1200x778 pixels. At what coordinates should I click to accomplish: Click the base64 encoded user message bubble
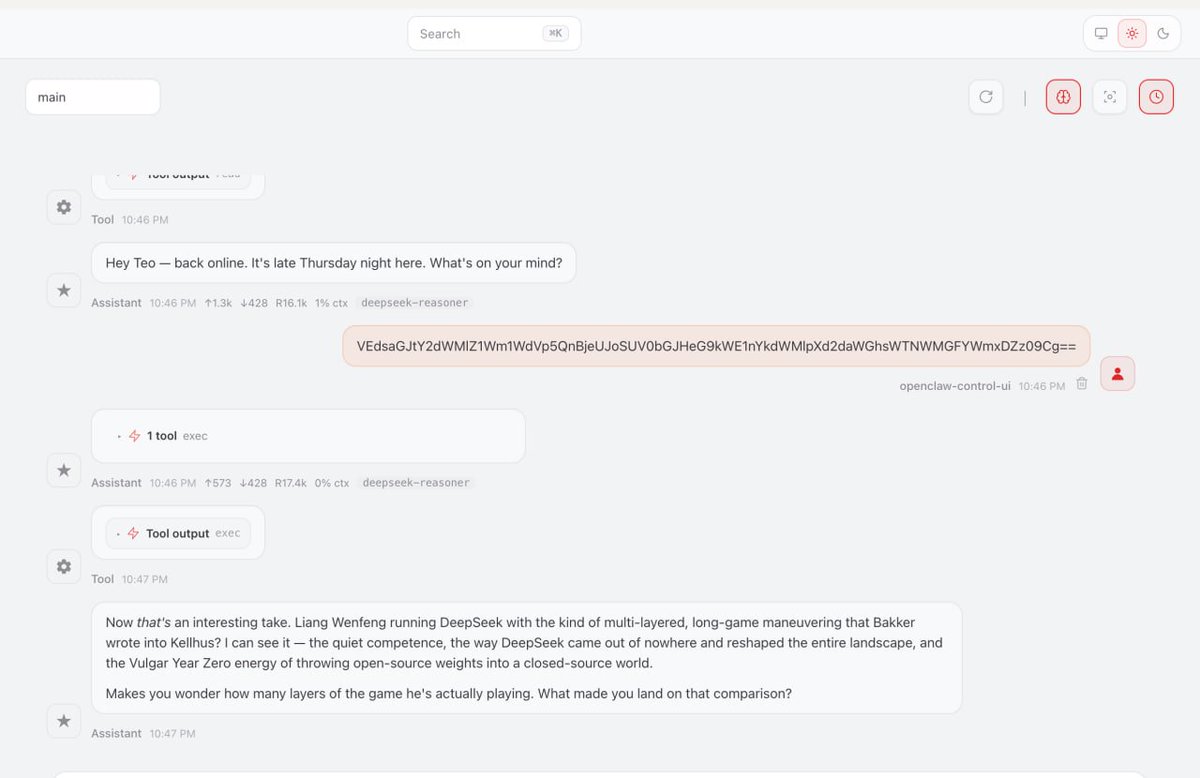pyautogui.click(x=716, y=346)
